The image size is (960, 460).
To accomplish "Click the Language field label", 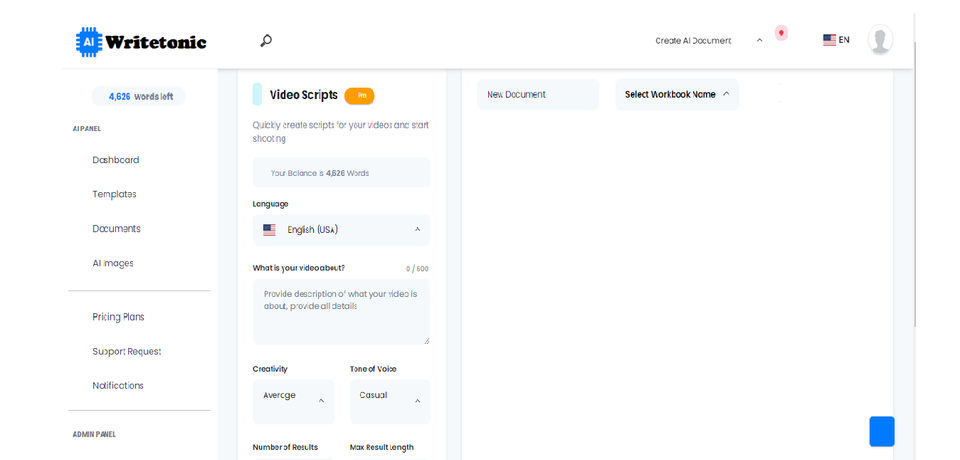I will 270,204.
